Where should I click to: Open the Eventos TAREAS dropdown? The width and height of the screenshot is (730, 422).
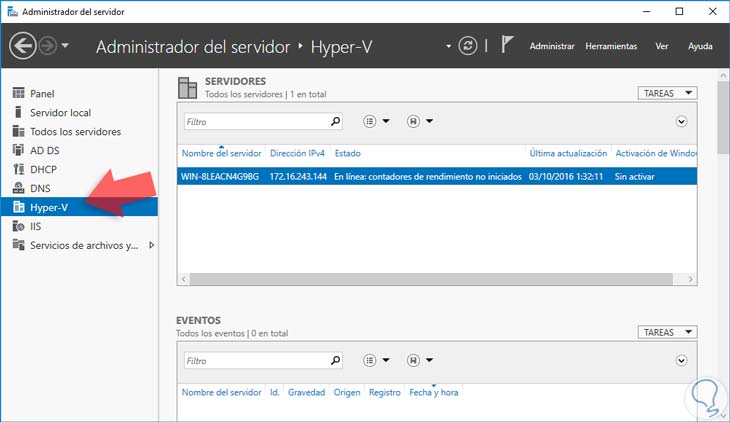(667, 332)
